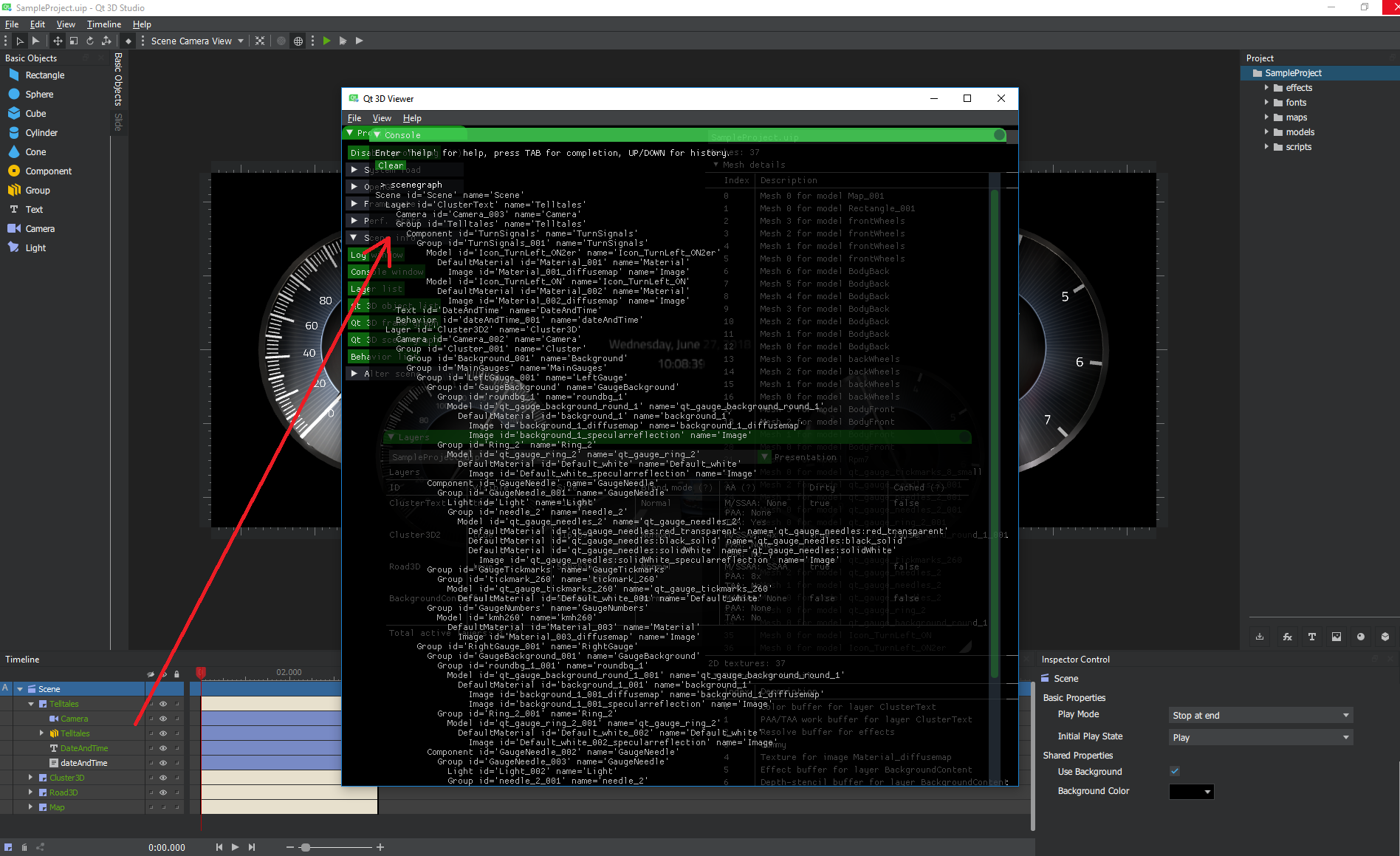Open the Timeline menu in menu bar
This screenshot has width=1400, height=856.
(103, 24)
